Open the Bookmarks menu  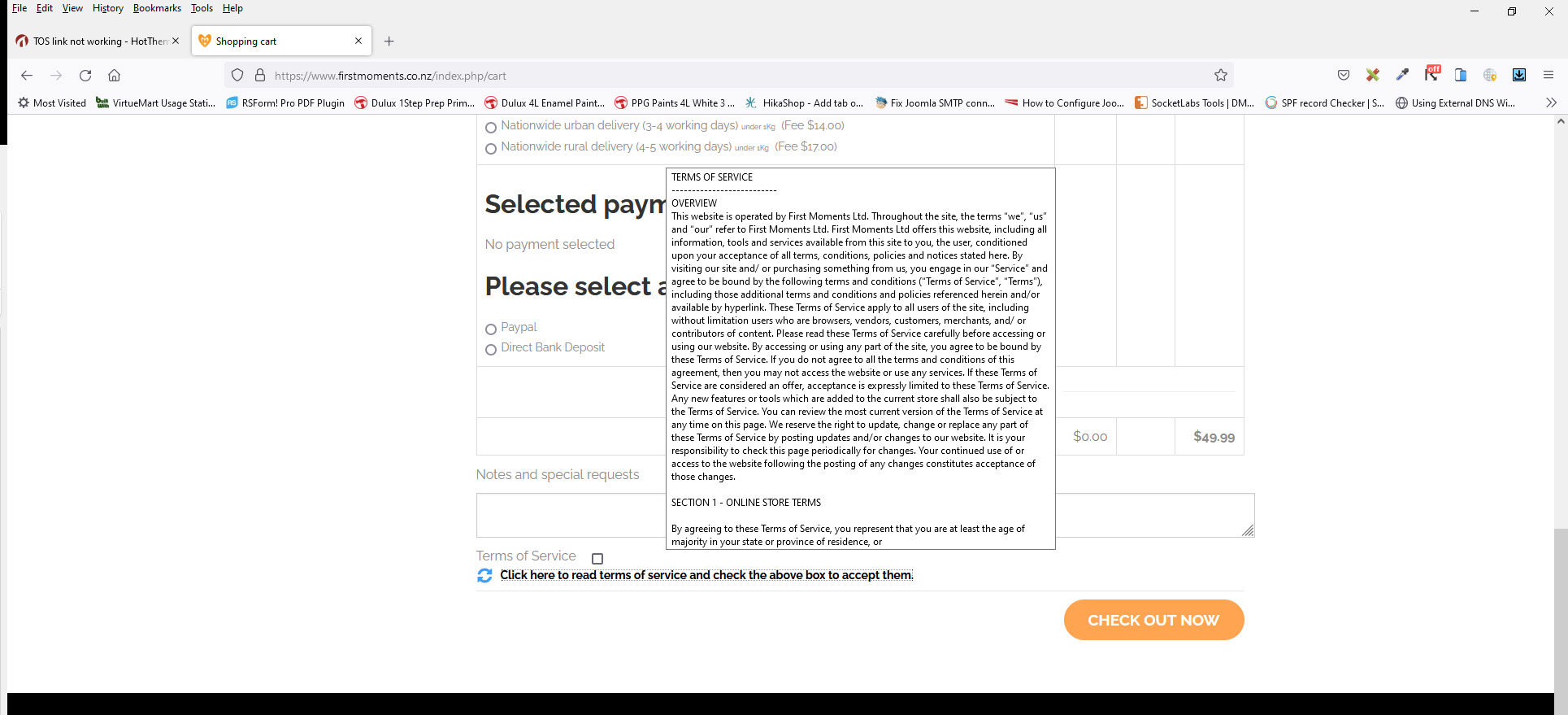(x=157, y=8)
